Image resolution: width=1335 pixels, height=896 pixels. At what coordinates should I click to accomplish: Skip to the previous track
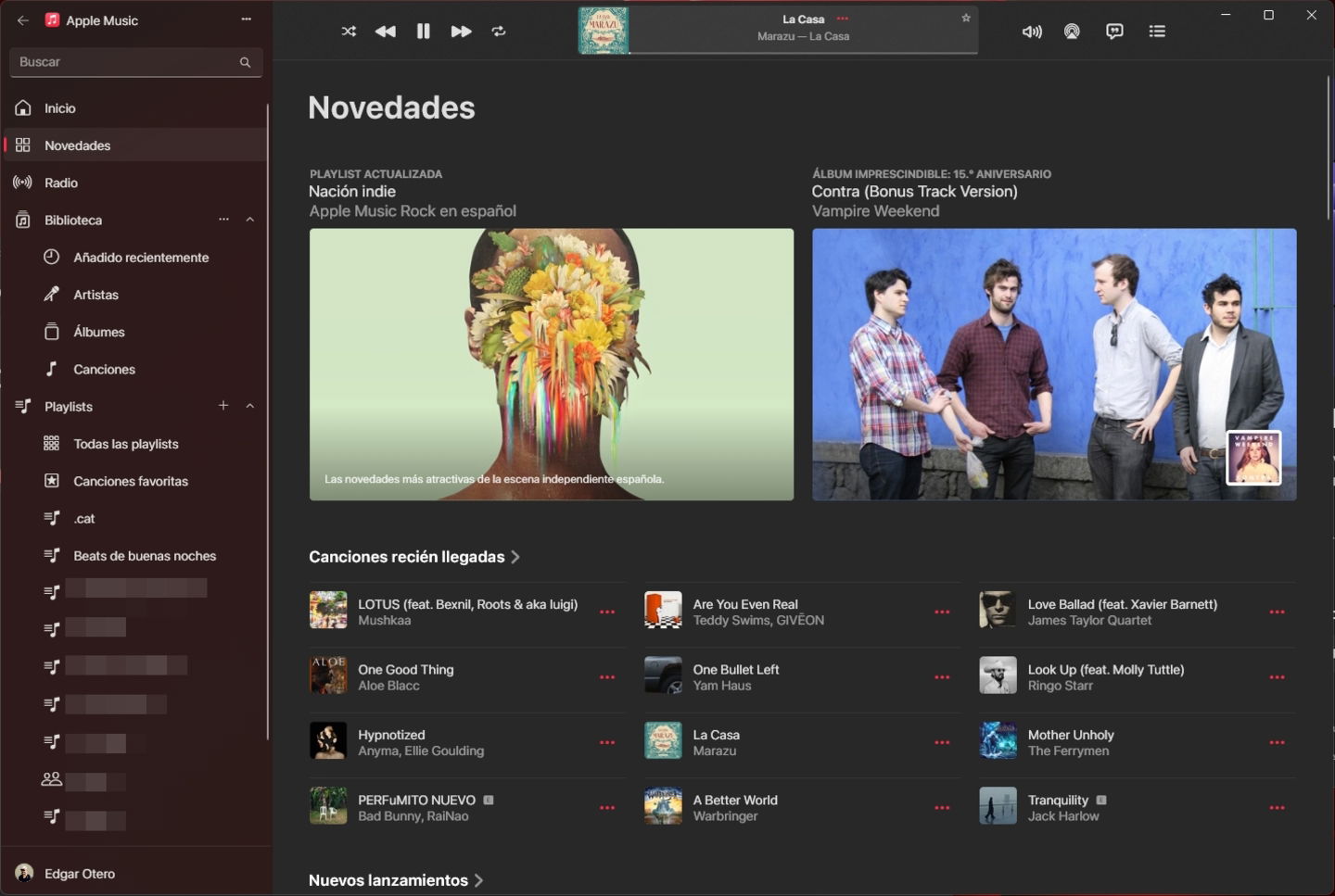[x=386, y=32]
